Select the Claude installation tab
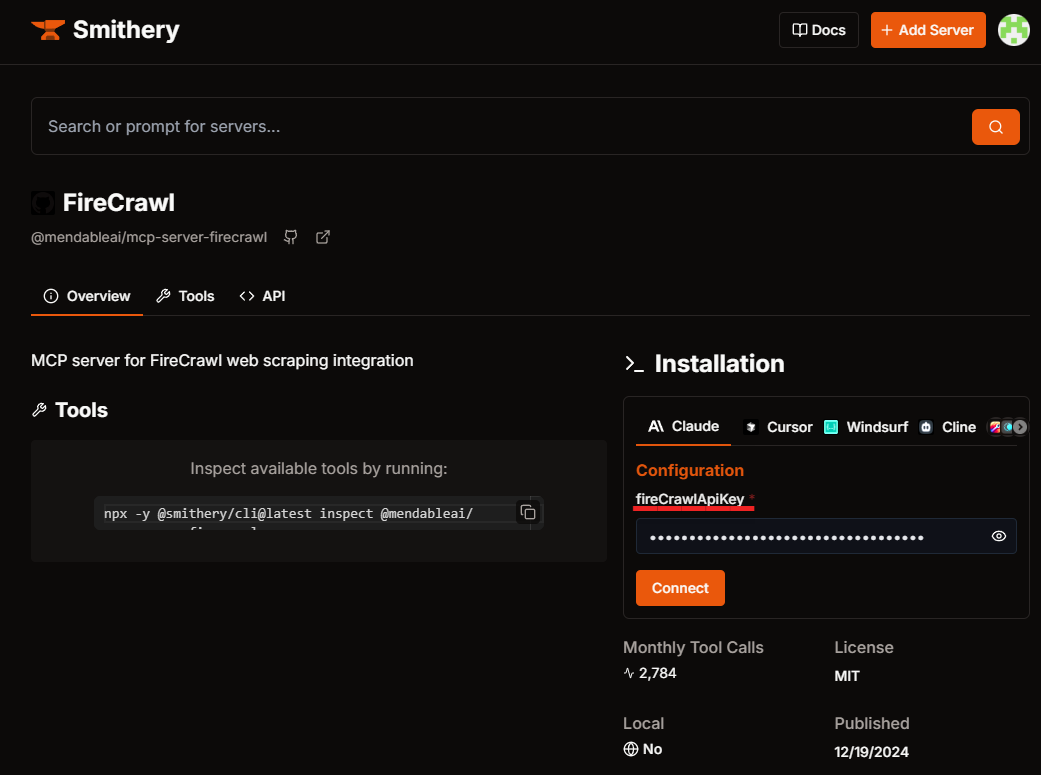1041x775 pixels. 684,426
